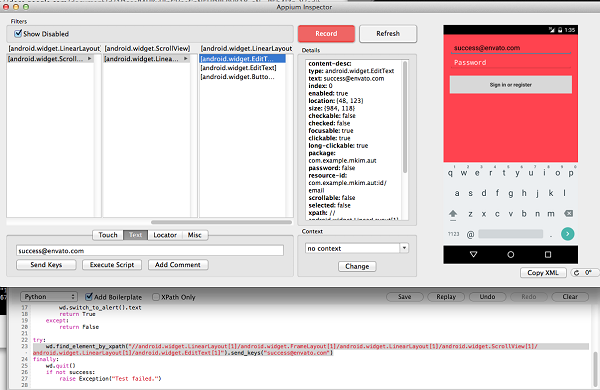Toggle the Add Boilerplate checkbox
Image resolution: width=600 pixels, height=390 pixels.
(x=89, y=297)
